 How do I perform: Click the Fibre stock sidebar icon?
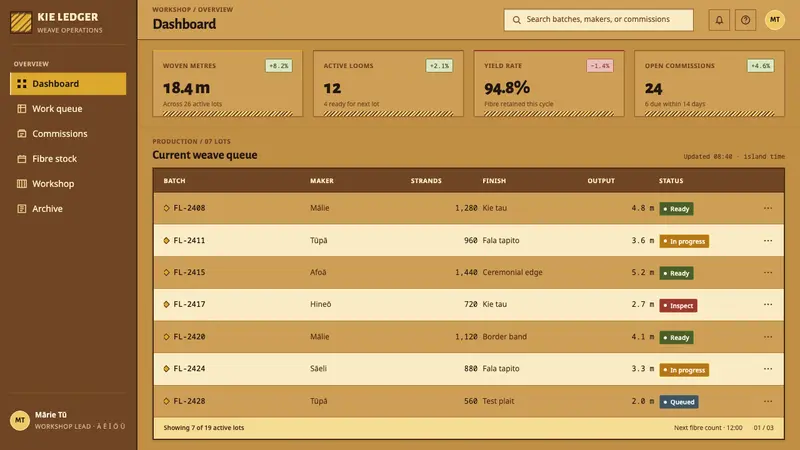(x=21, y=159)
